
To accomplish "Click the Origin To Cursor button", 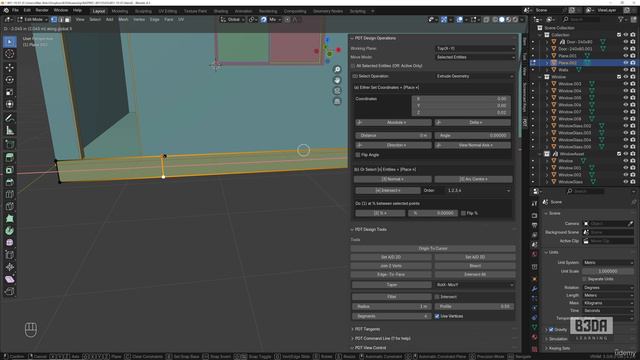I will tap(433, 248).
